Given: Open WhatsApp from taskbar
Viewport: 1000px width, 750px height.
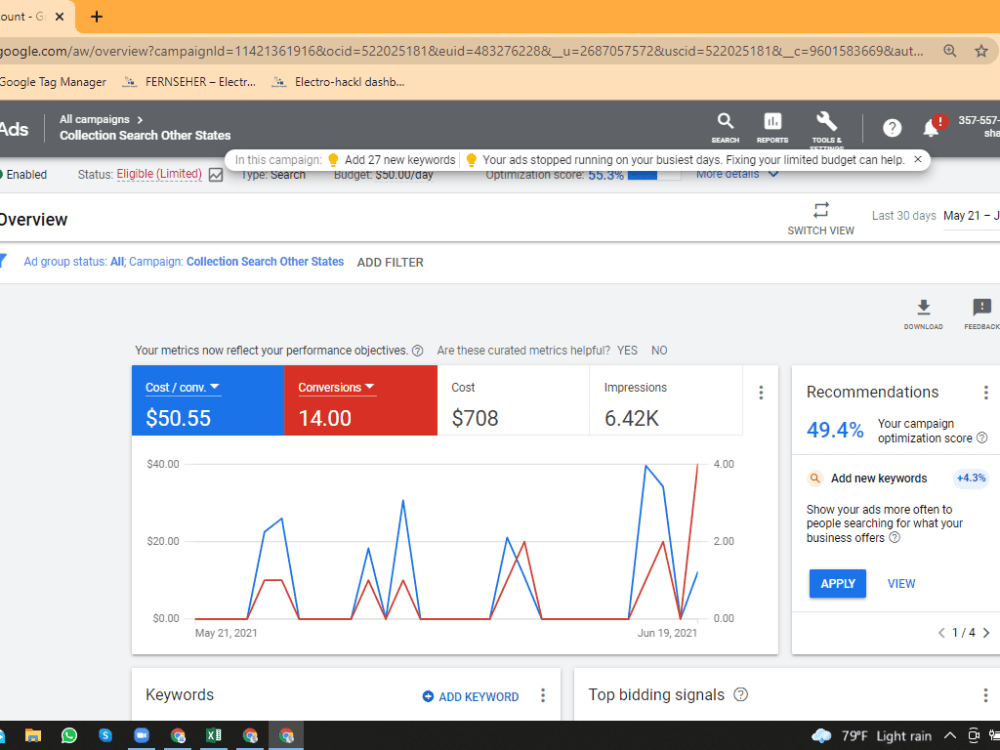Looking at the screenshot, I should [69, 735].
